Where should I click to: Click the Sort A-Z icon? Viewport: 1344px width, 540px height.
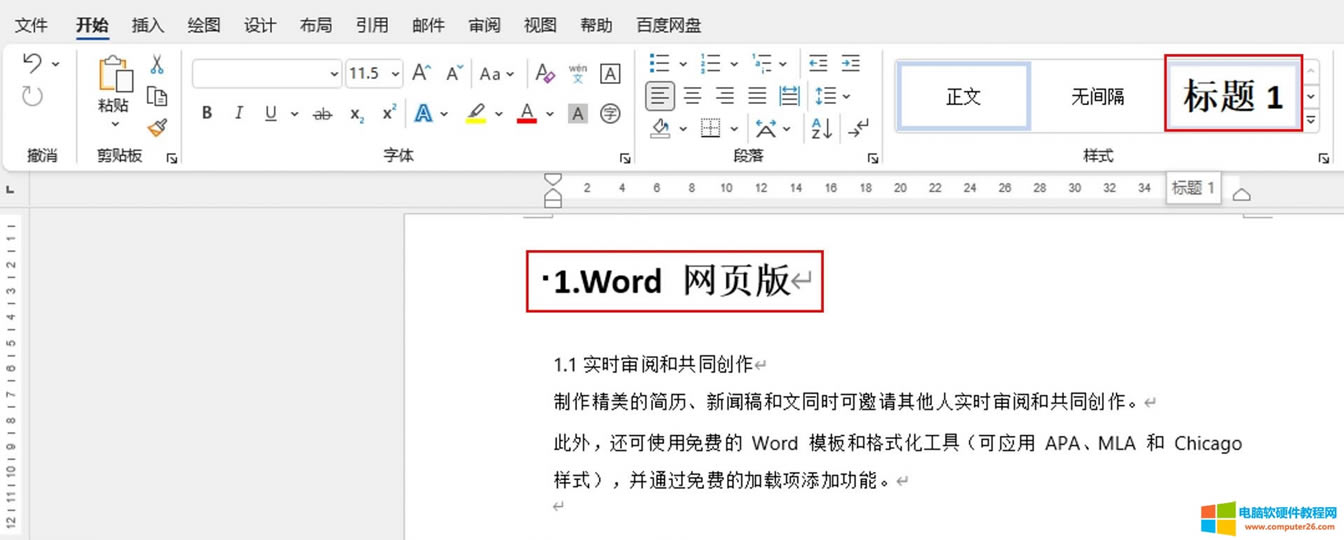tap(822, 128)
